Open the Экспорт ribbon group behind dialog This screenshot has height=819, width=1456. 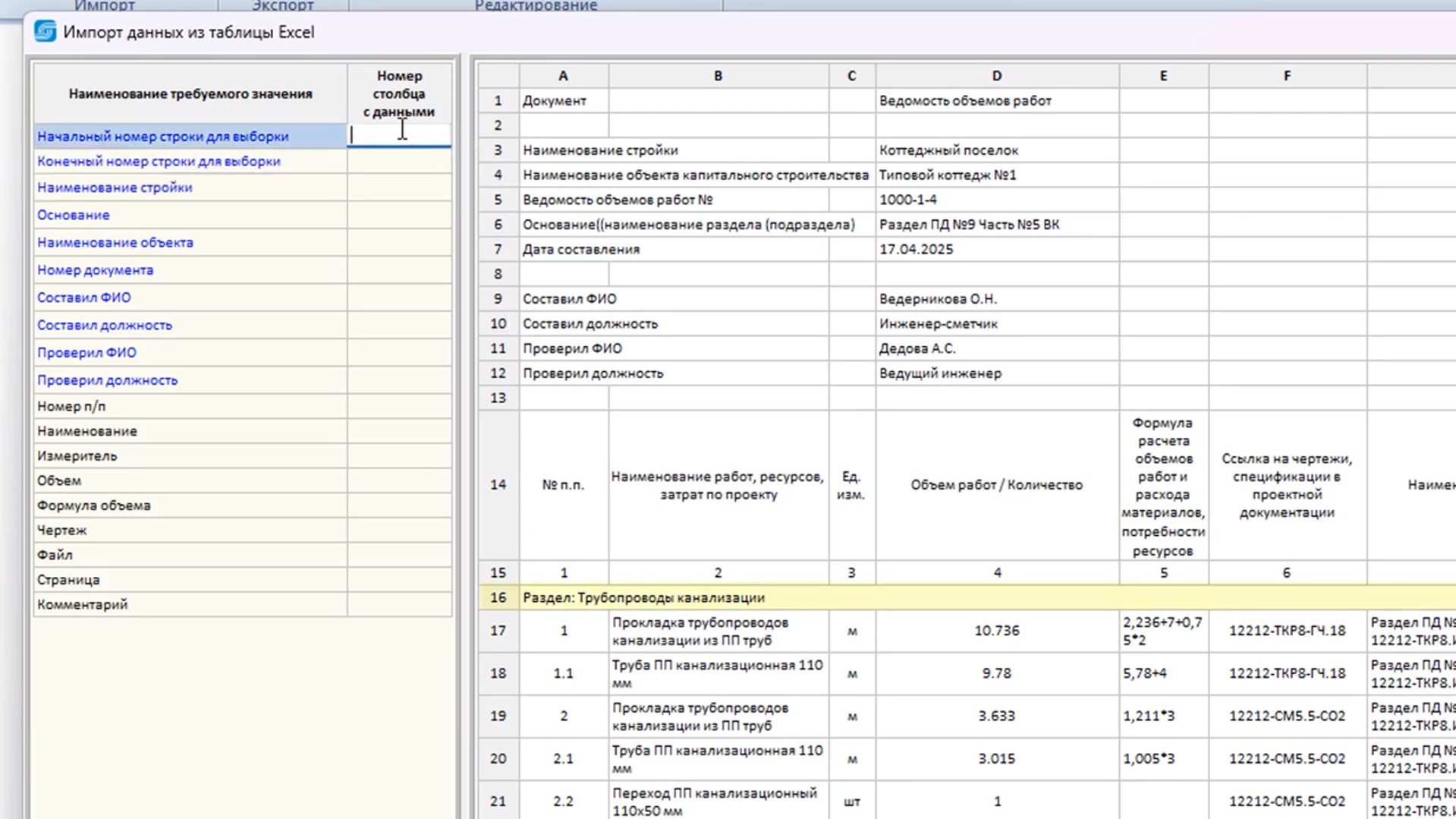coord(283,5)
